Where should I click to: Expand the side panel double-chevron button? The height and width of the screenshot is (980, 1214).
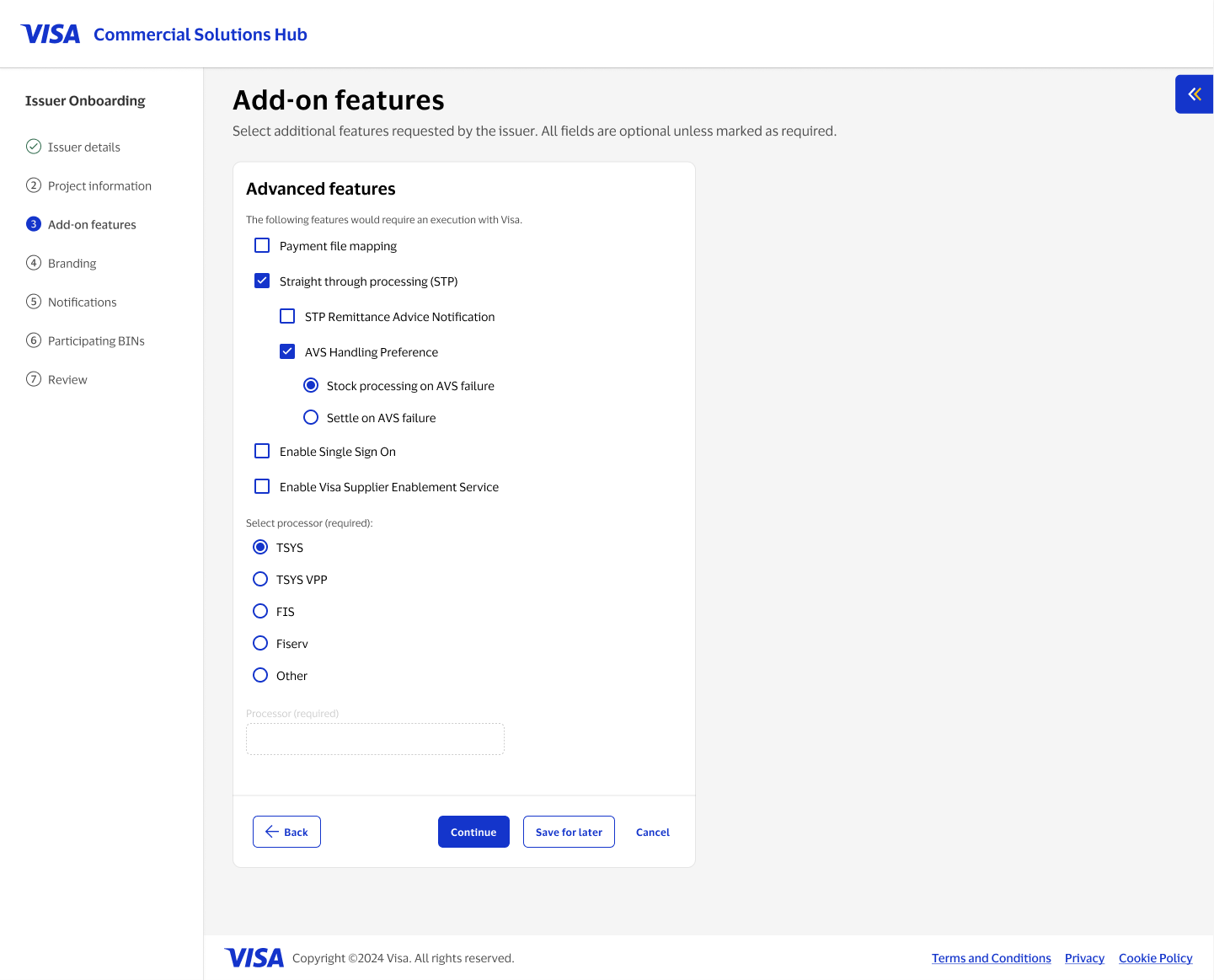pos(1194,94)
